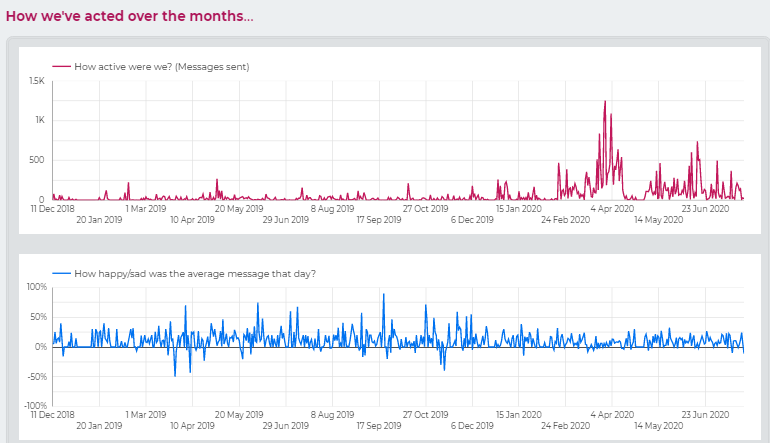Click the dashboard title 'How we've acted over the months...'
This screenshot has height=443, width=770.
pos(130,16)
